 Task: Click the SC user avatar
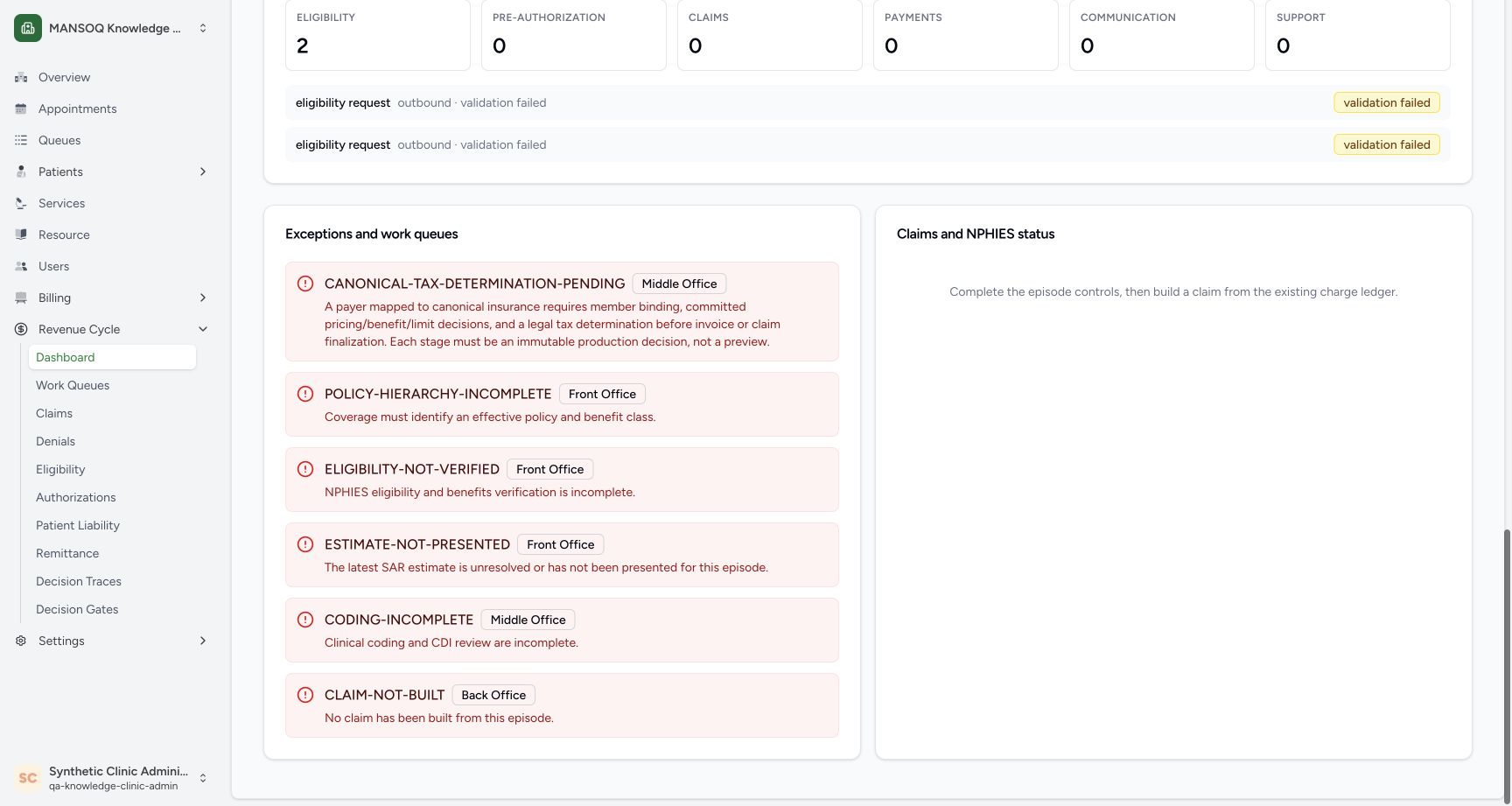(x=28, y=778)
